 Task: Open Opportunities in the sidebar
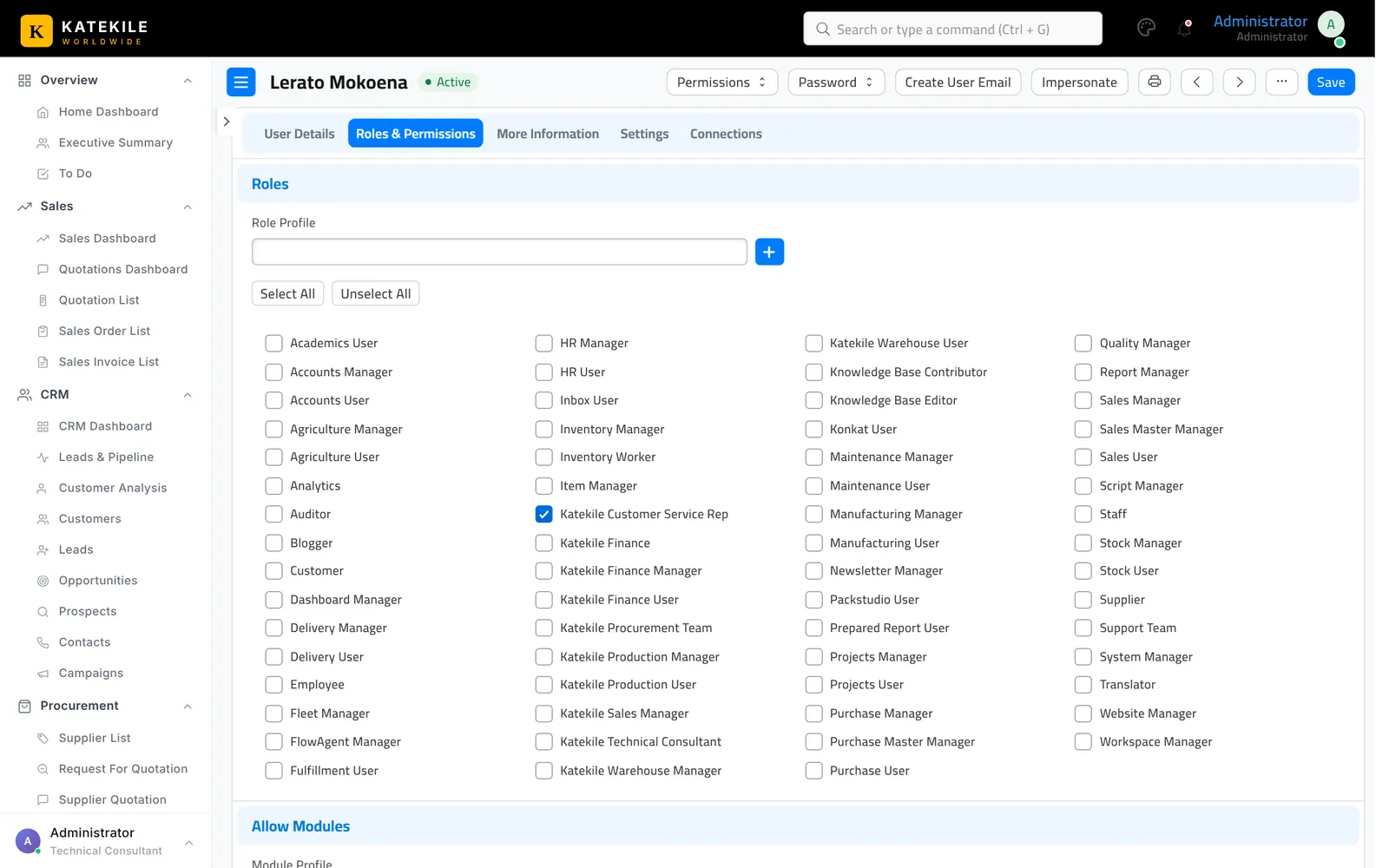(x=97, y=581)
